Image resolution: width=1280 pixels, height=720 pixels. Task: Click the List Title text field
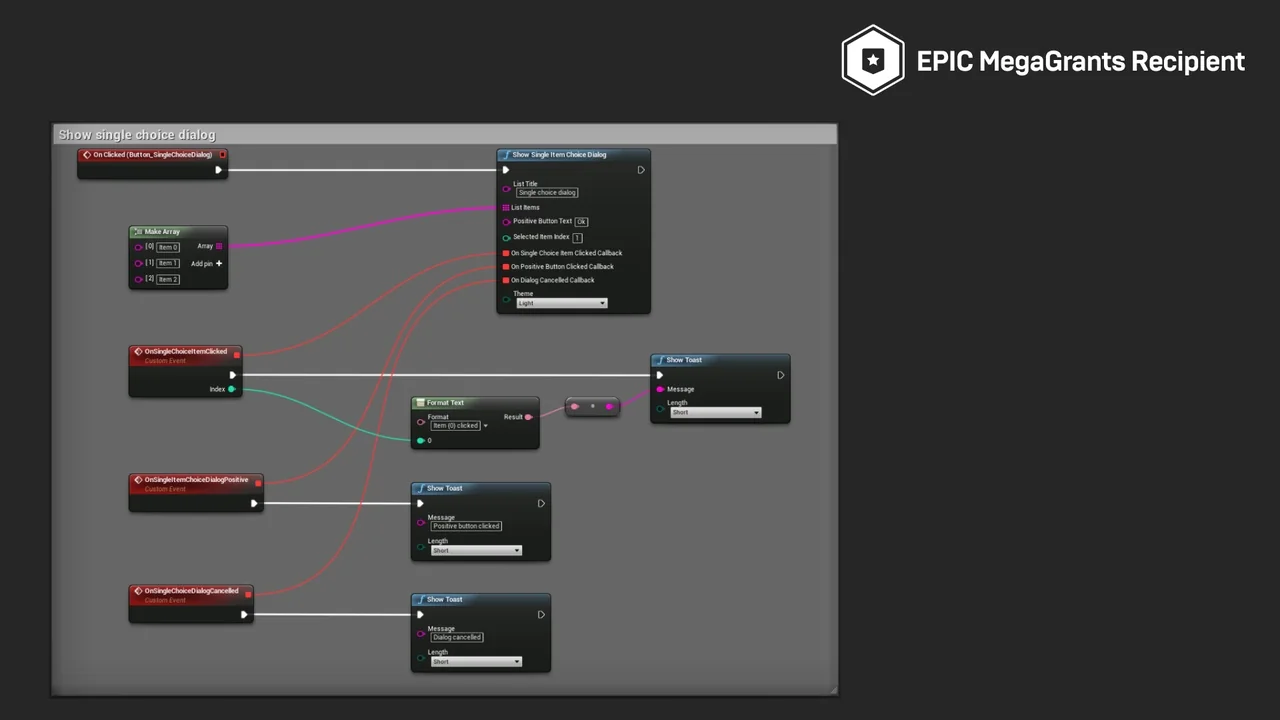tap(546, 193)
